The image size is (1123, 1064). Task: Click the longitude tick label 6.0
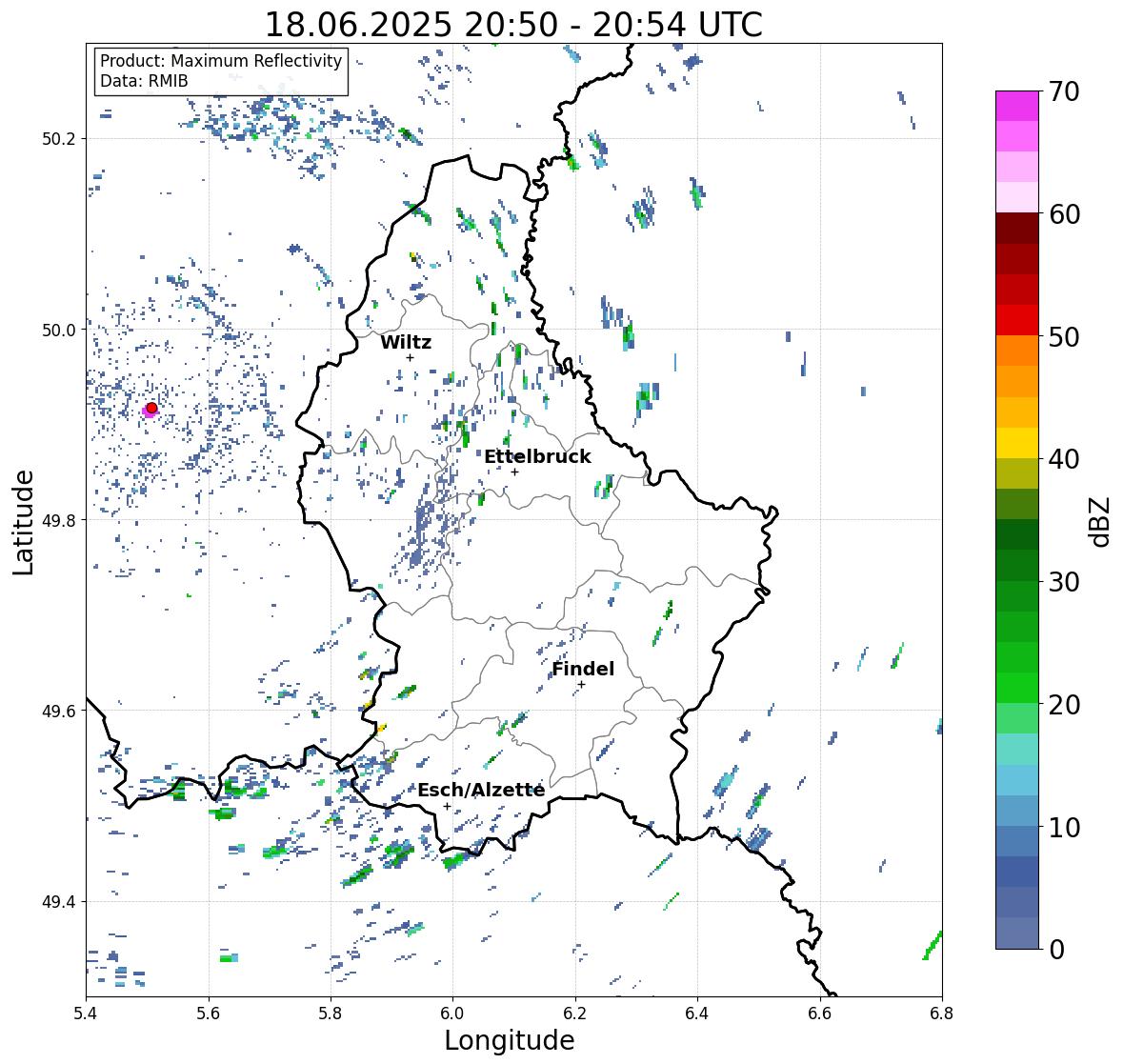452,1013
